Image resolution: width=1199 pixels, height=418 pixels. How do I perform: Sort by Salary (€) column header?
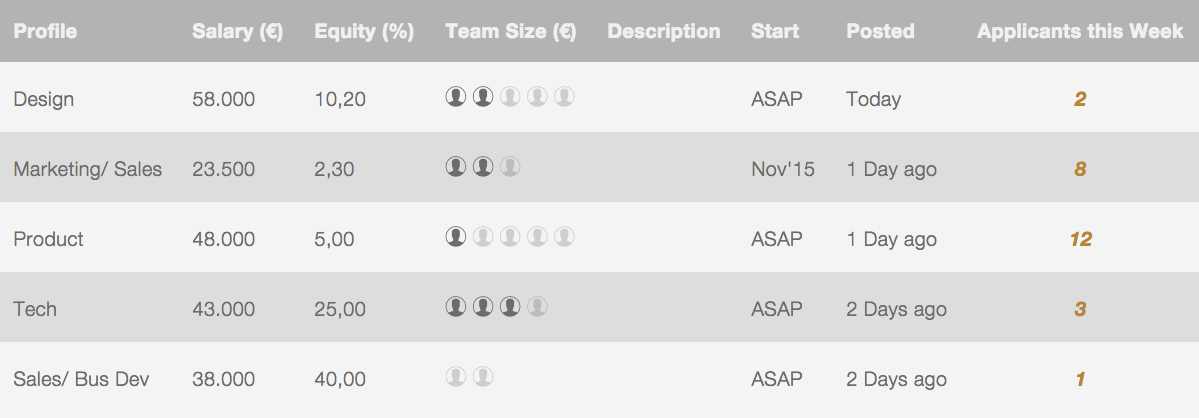tap(237, 31)
